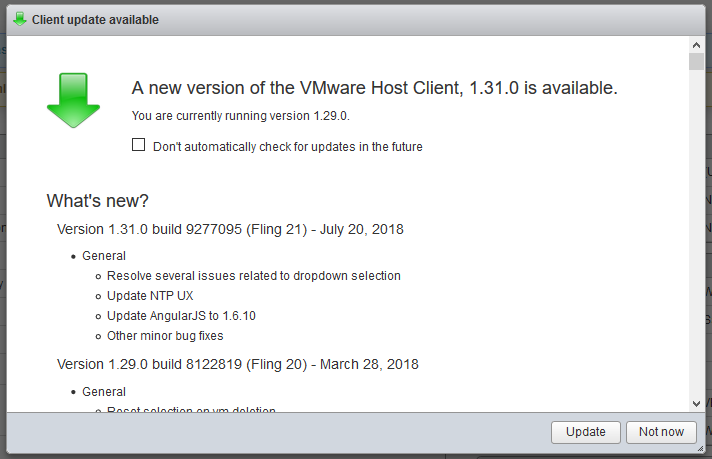
Task: Click the "Other minor bug fixes" entry
Action: point(165,336)
